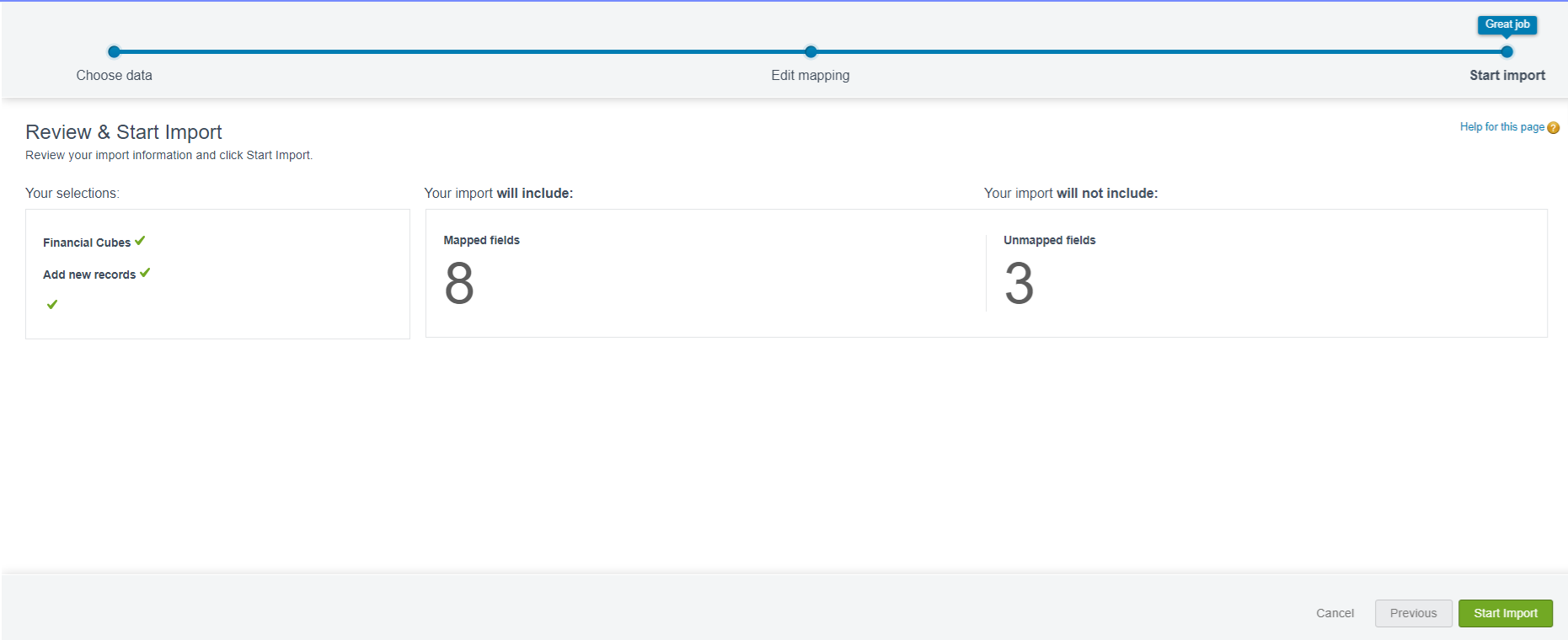Click the mapped fields count 8
The height and width of the screenshot is (640, 1568).
[459, 283]
